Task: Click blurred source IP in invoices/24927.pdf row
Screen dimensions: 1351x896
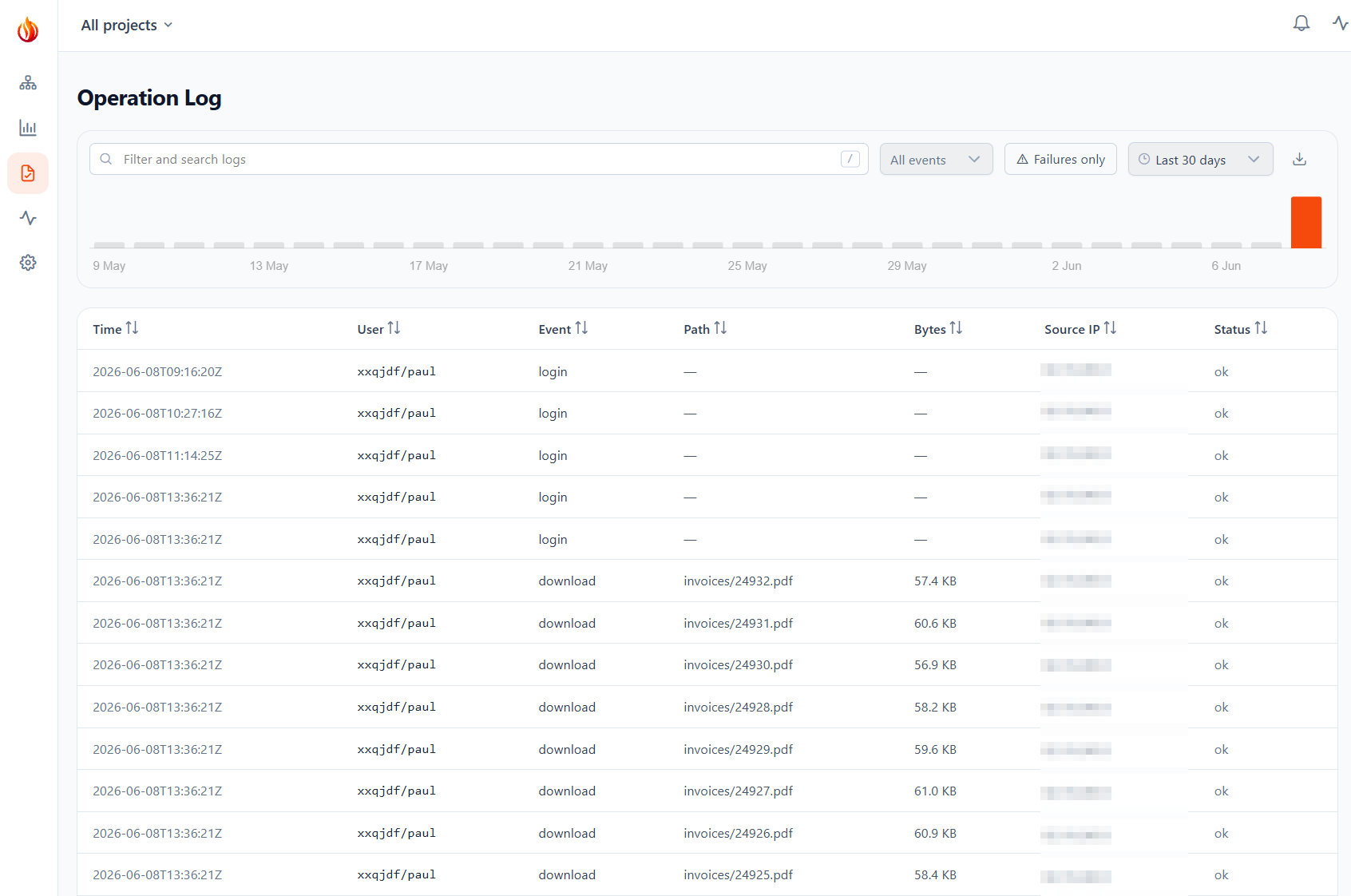Action: (x=1076, y=792)
